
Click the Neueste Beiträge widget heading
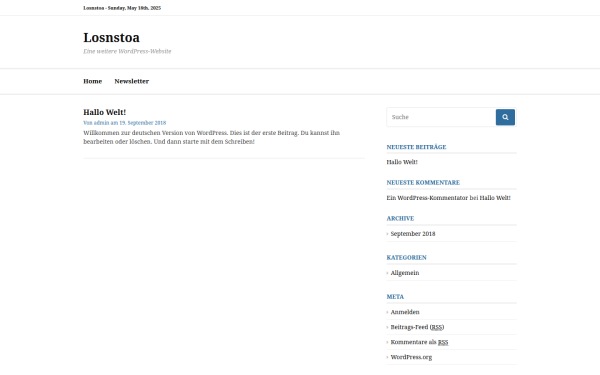click(x=416, y=147)
